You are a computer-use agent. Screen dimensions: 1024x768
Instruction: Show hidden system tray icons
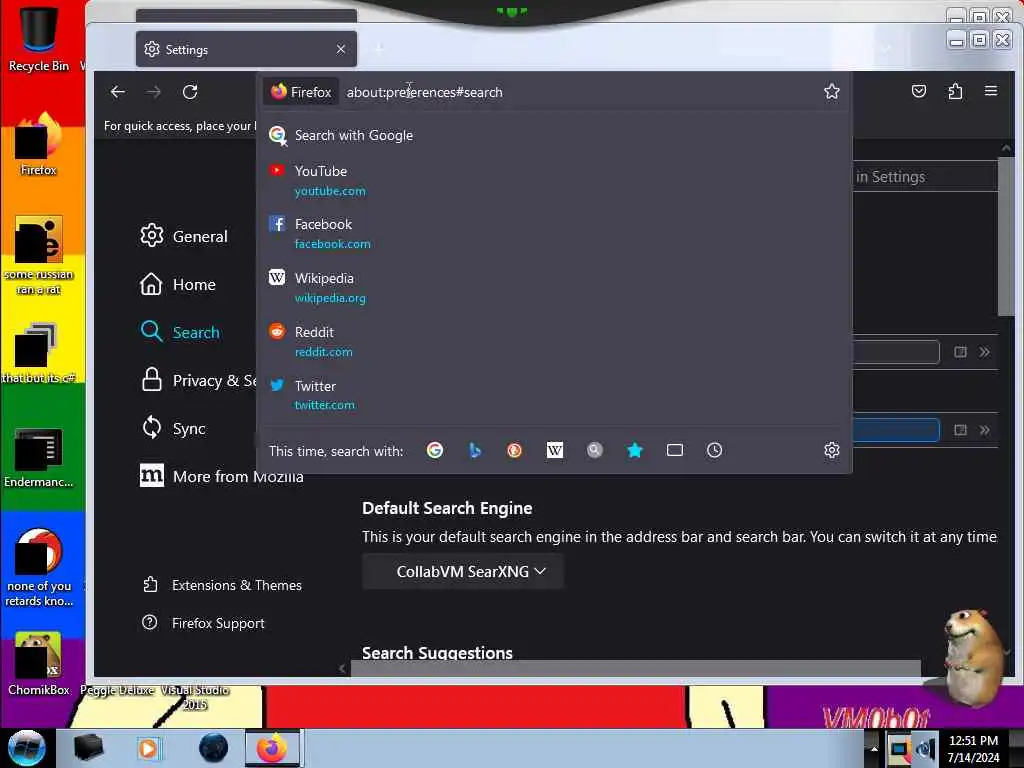[873, 749]
